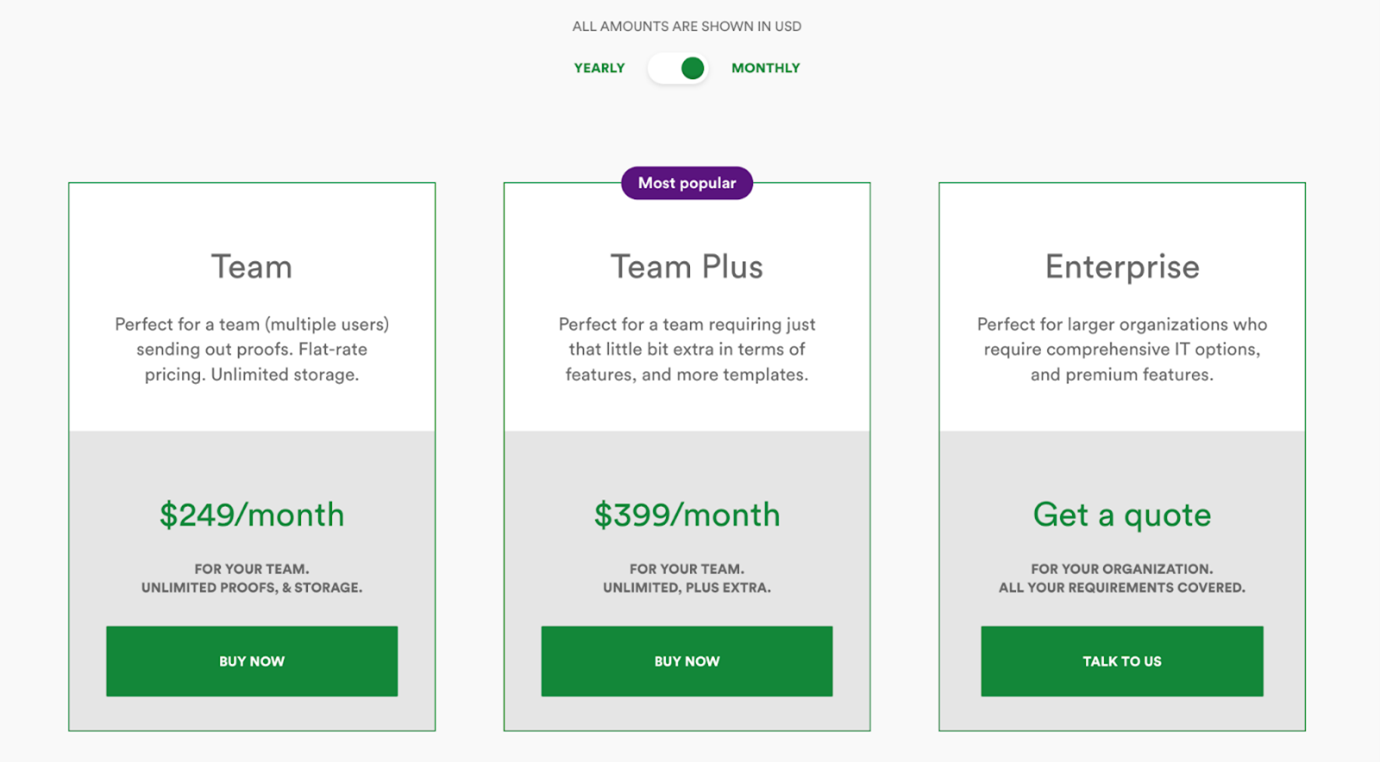Click the Most popular badge
Screen dimensions: 1380x762
click(x=686, y=182)
